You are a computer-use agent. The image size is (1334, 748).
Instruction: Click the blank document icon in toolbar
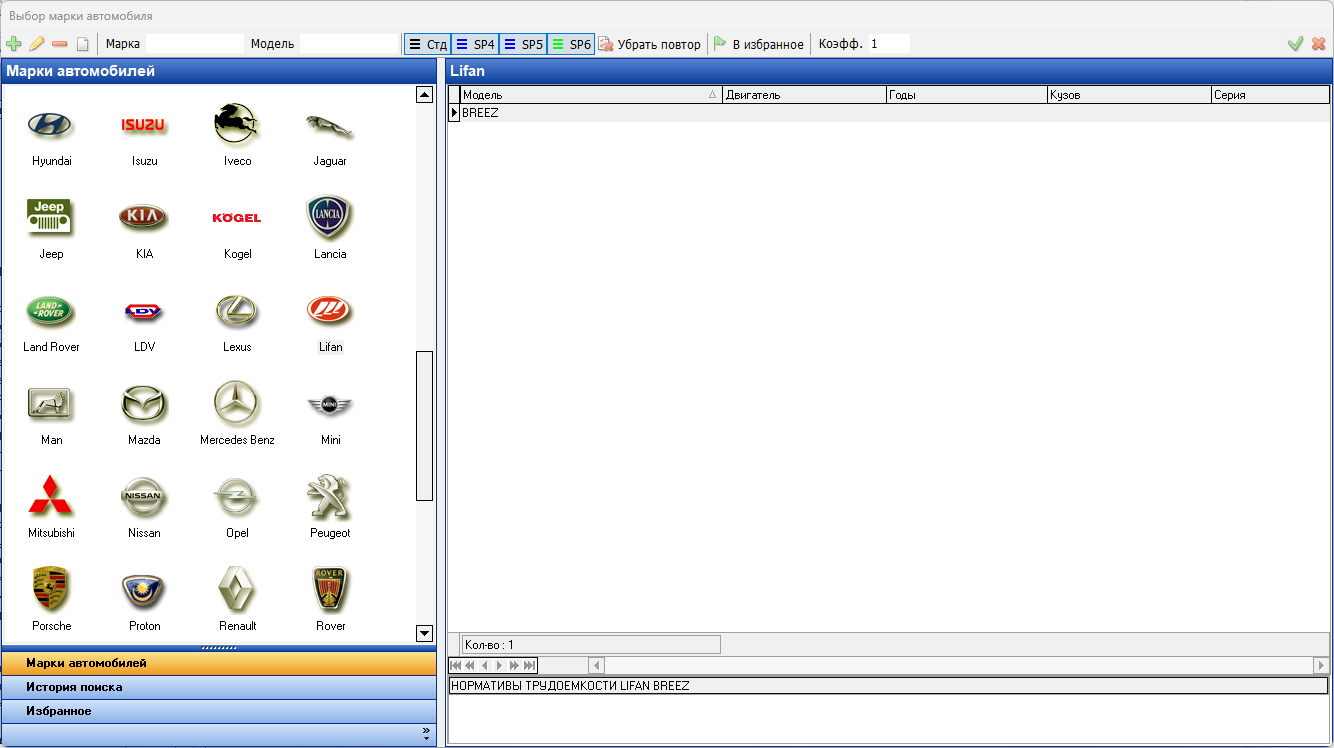(83, 44)
